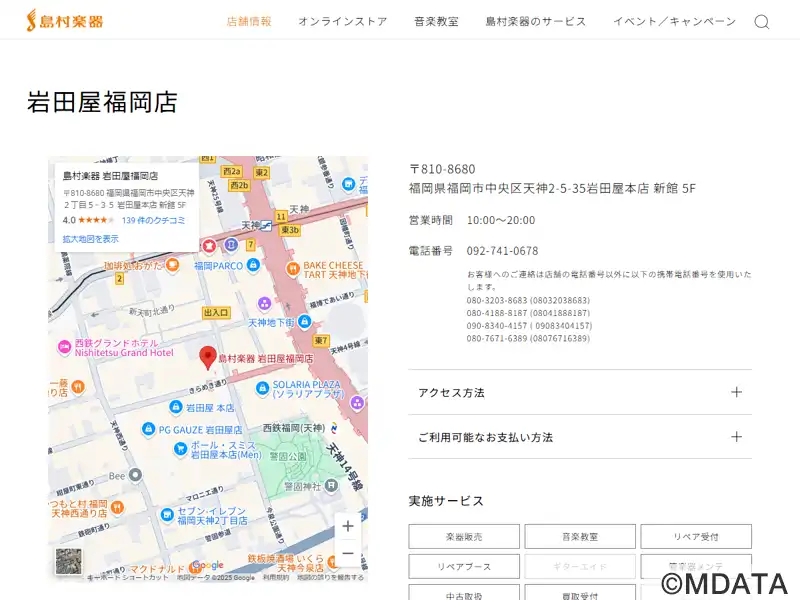Select the 警固神社 shrine pin

332,485
